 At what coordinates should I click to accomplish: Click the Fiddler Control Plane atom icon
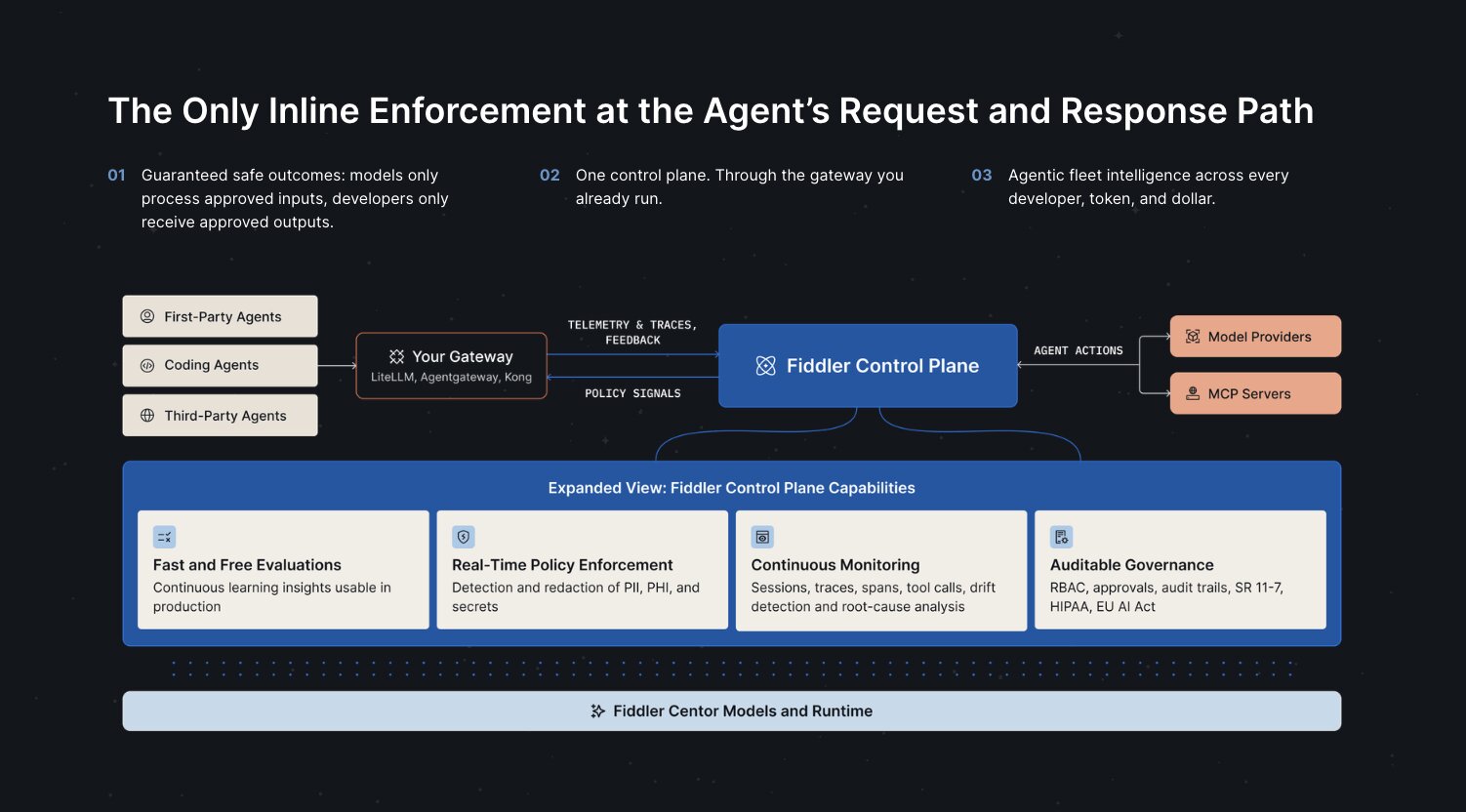click(766, 366)
